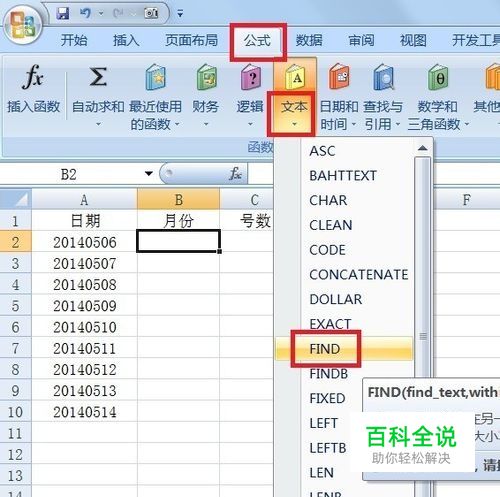Image resolution: width=500 pixels, height=497 pixels.
Task: Click cell with 20140510
Action: (85, 327)
